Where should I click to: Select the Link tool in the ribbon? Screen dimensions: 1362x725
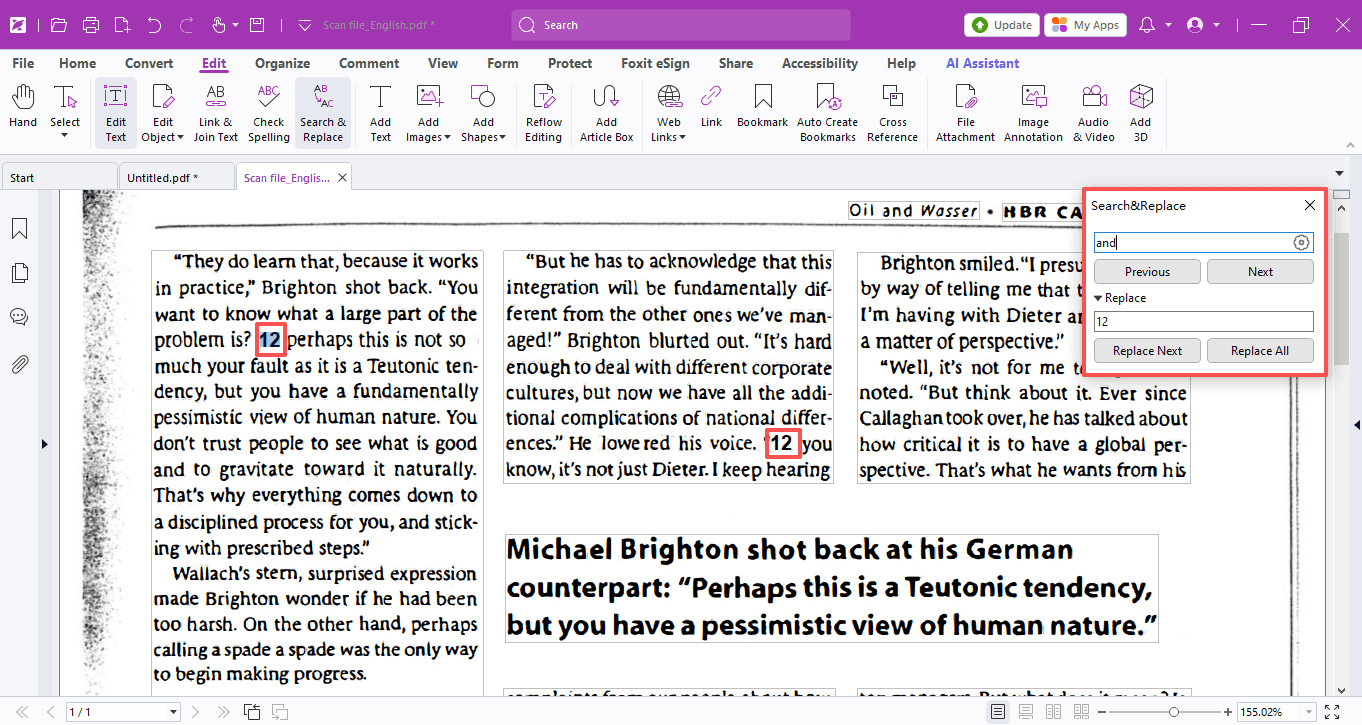(x=711, y=107)
